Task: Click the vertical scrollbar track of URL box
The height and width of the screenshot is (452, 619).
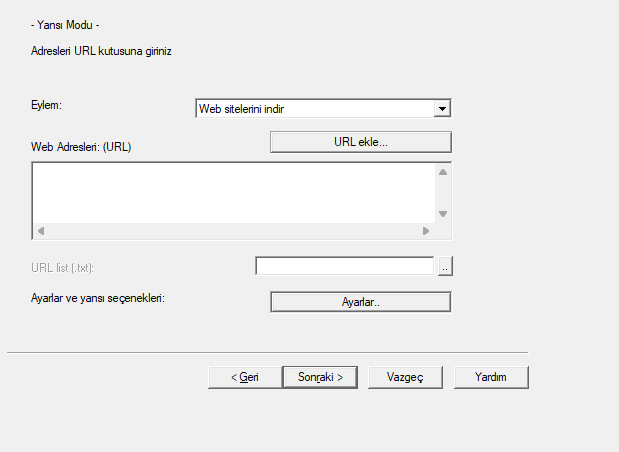Action: pos(442,192)
